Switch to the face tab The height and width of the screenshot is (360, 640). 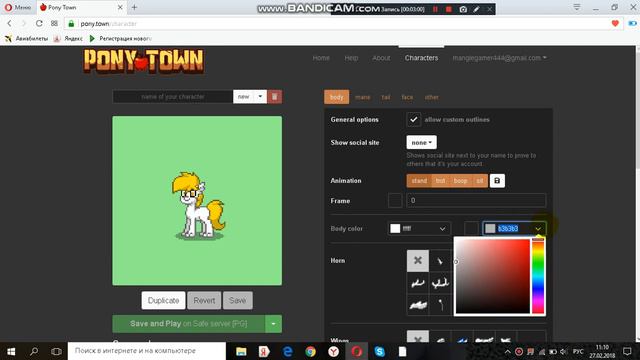pyautogui.click(x=407, y=97)
